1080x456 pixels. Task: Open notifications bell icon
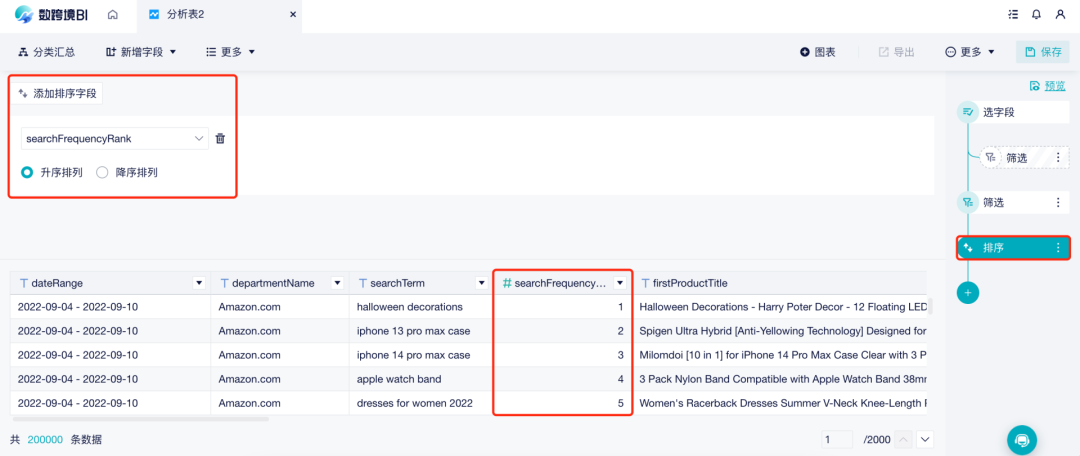[x=1036, y=14]
